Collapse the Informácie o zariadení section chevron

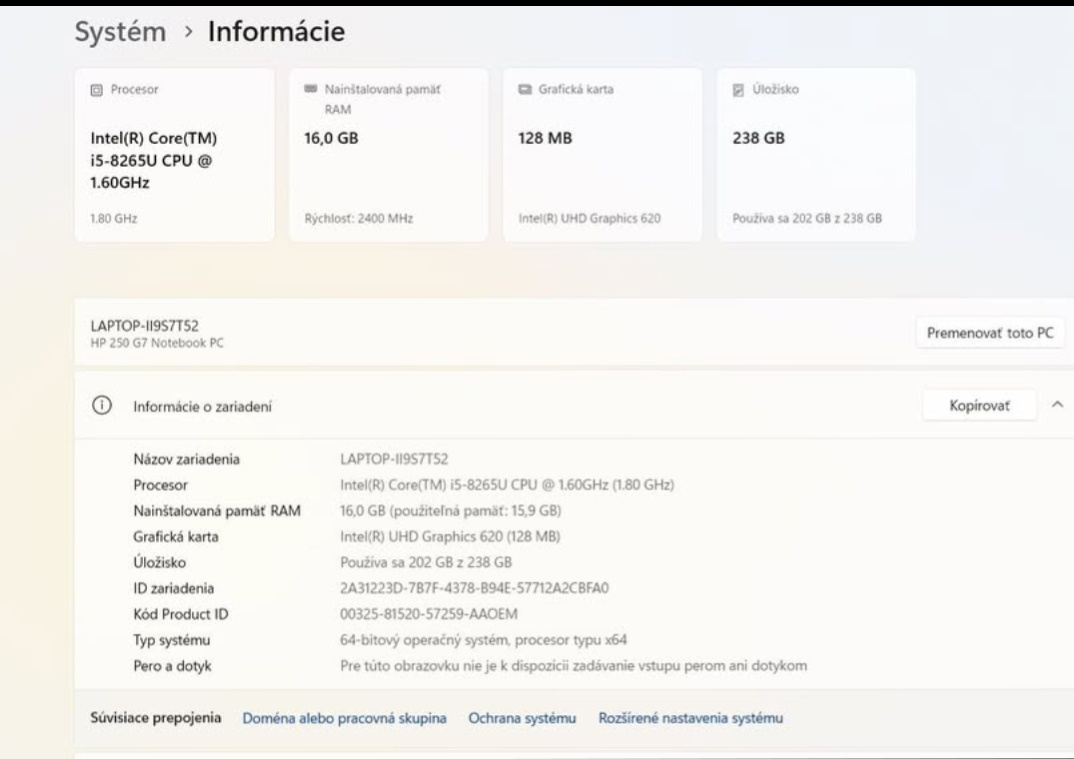tap(1058, 405)
